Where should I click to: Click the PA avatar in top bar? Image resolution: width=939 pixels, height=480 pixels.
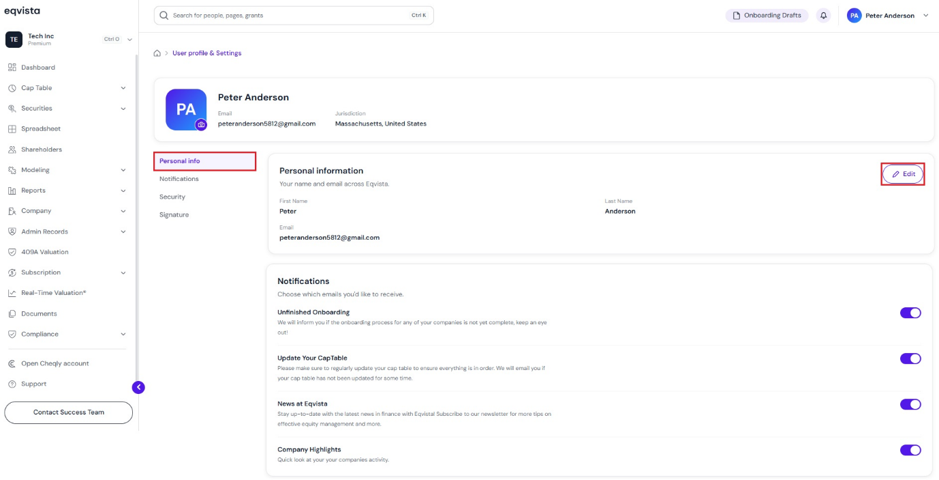coord(854,16)
